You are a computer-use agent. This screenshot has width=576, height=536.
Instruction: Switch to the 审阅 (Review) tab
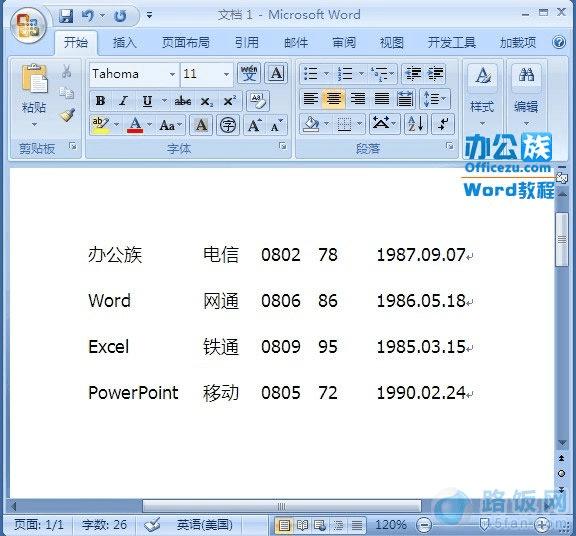[344, 43]
